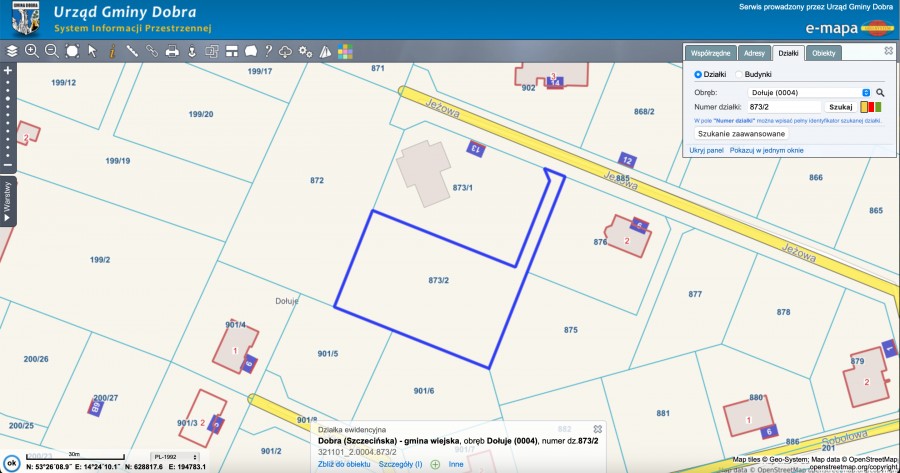Switch to the Współrzędne tab

711,53
